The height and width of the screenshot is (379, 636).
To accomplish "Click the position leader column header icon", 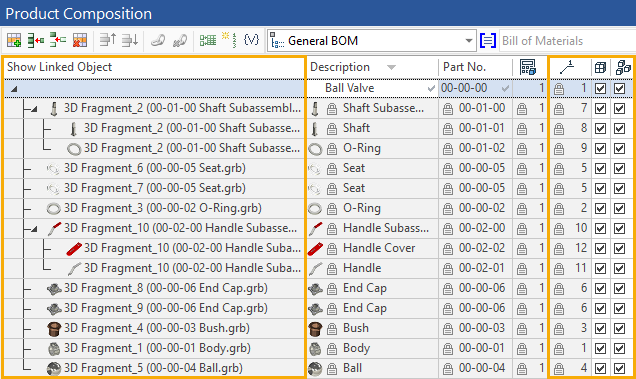I will (567, 67).
